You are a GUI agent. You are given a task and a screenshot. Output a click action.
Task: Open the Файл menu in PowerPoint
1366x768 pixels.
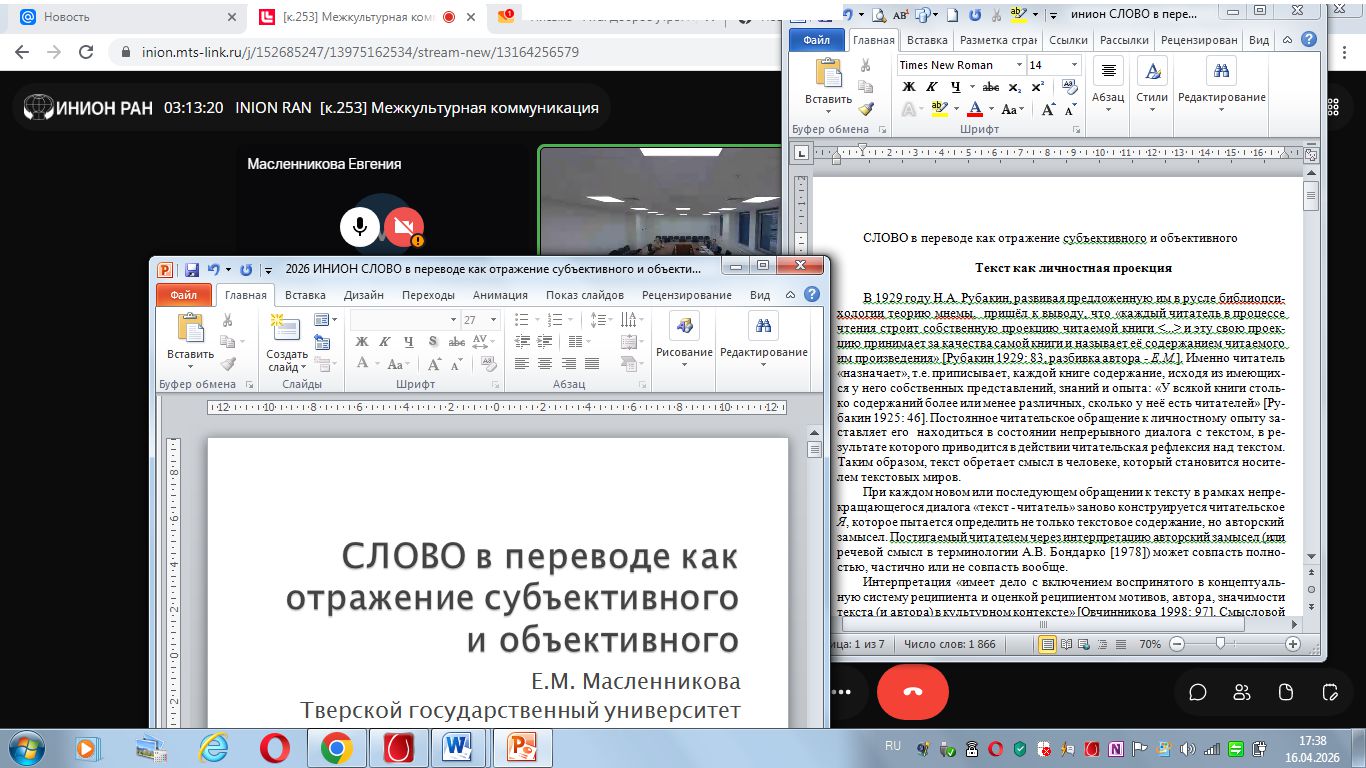pyautogui.click(x=184, y=295)
